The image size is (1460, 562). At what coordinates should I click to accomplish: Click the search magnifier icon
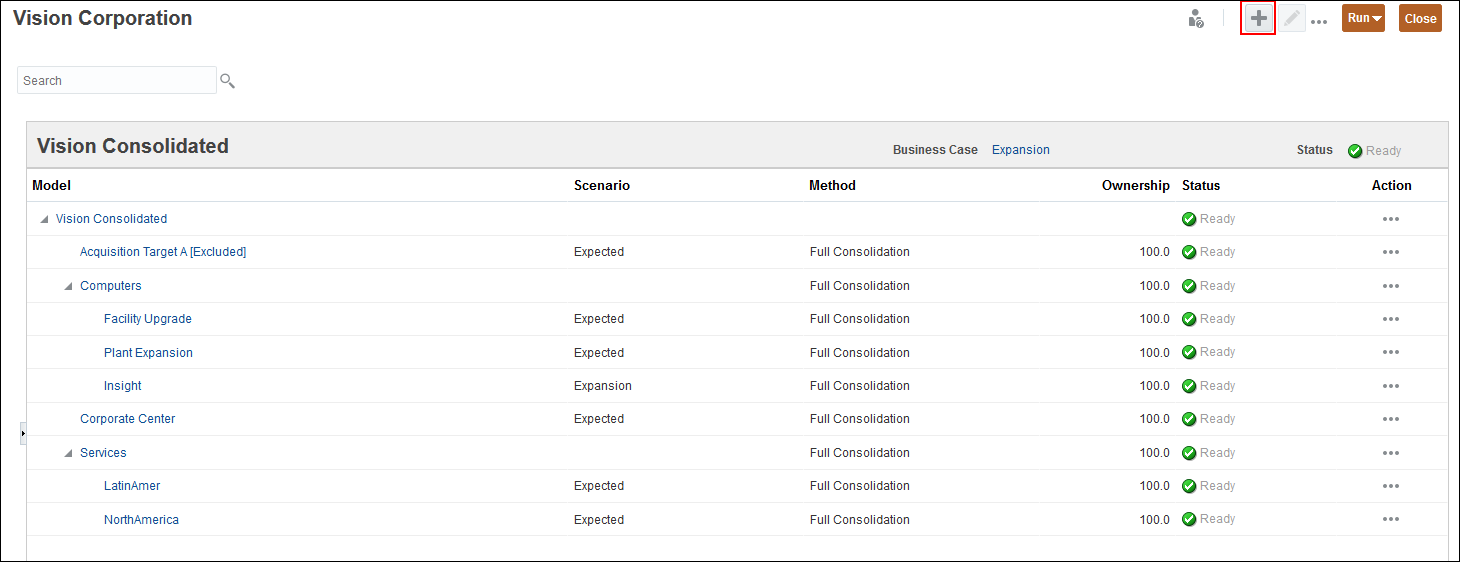(227, 81)
